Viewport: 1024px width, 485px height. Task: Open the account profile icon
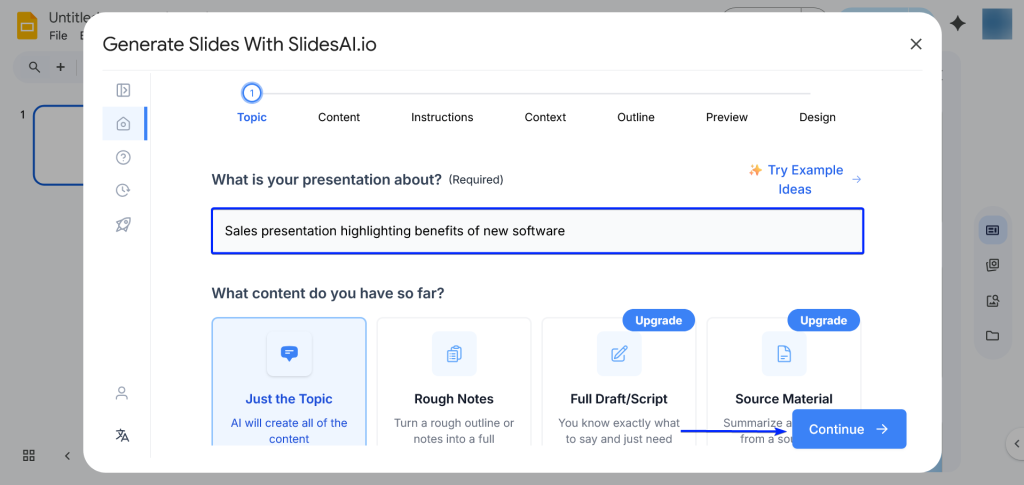(x=122, y=393)
